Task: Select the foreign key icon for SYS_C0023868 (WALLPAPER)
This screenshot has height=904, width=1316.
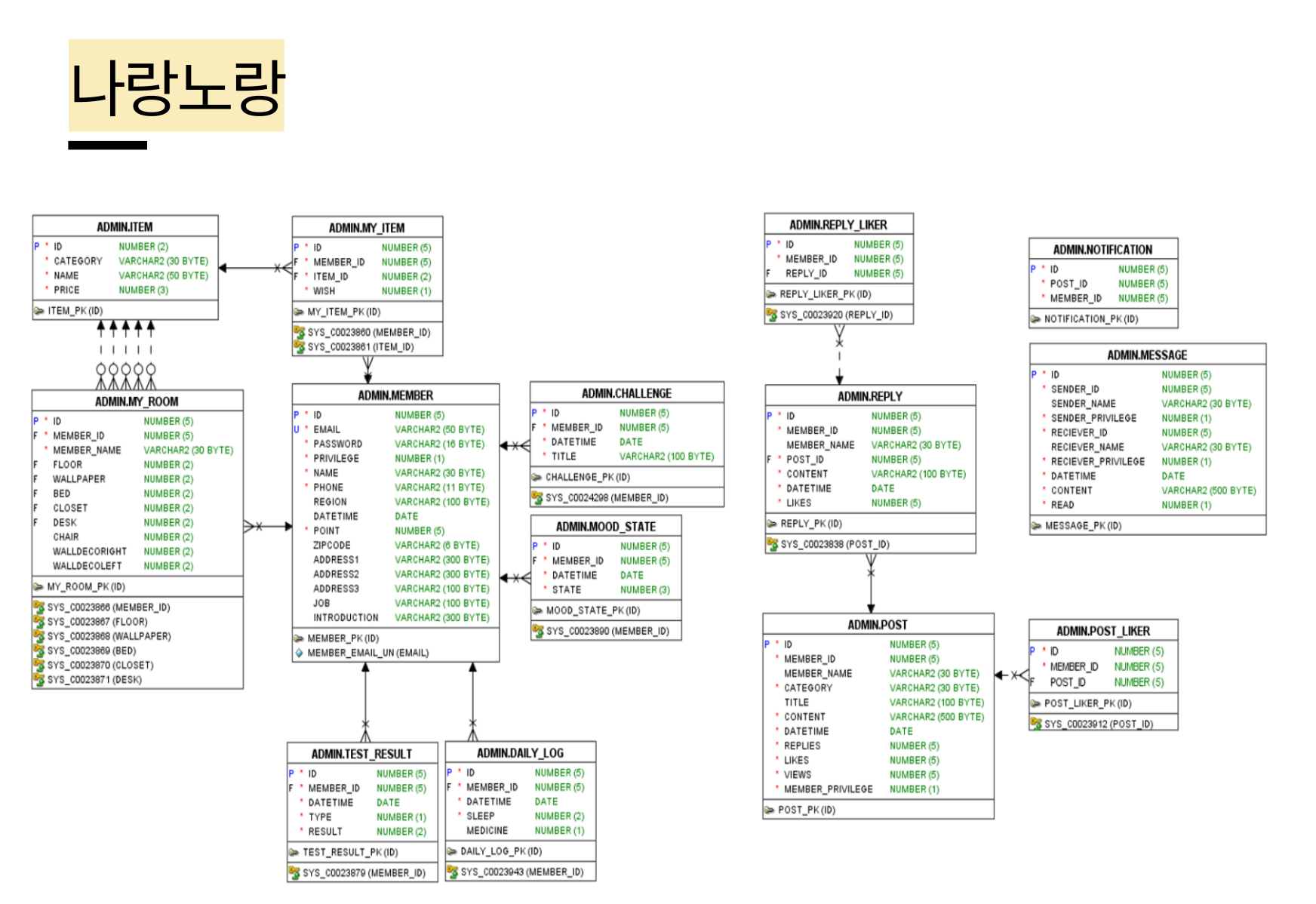Action: 38,636
